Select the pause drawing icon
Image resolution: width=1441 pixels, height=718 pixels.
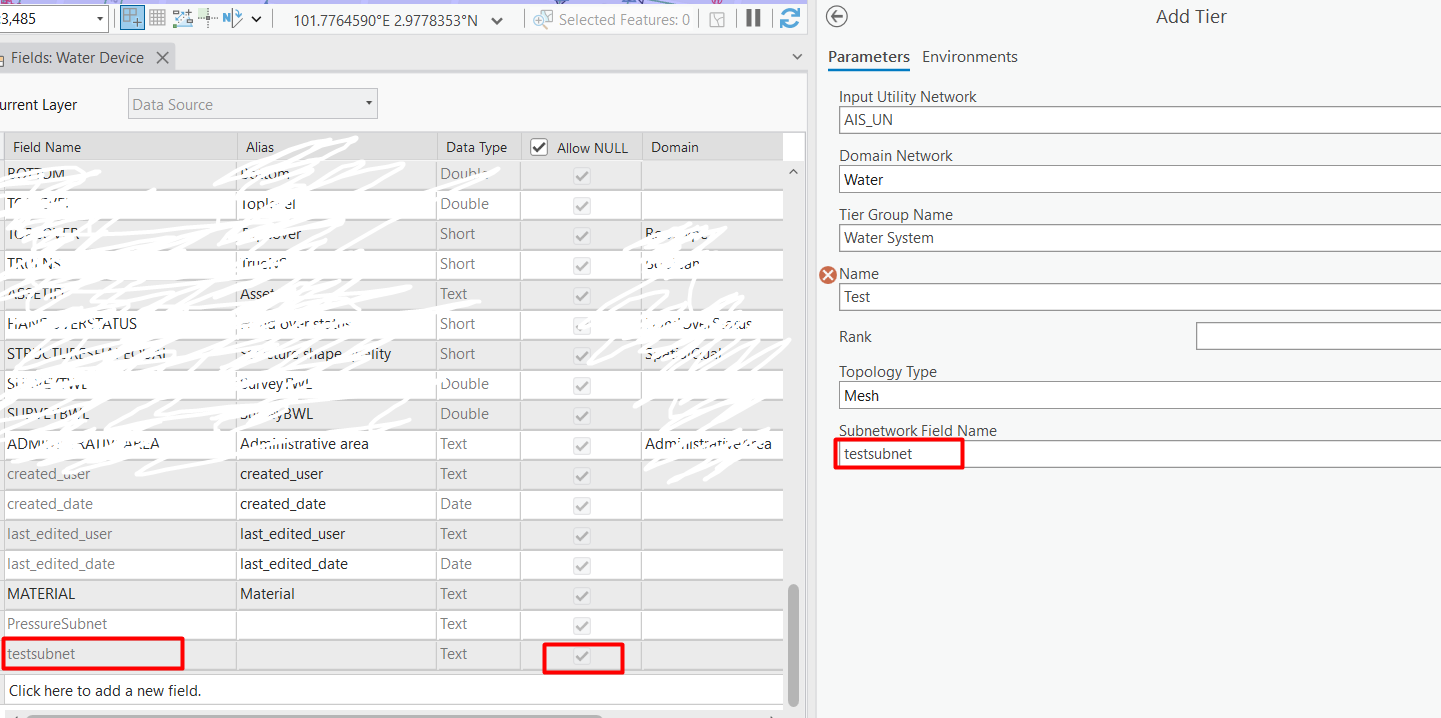tap(754, 18)
